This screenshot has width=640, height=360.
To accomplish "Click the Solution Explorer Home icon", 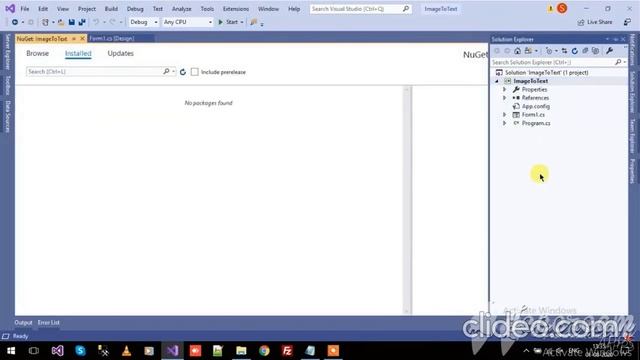I will [x=517, y=51].
